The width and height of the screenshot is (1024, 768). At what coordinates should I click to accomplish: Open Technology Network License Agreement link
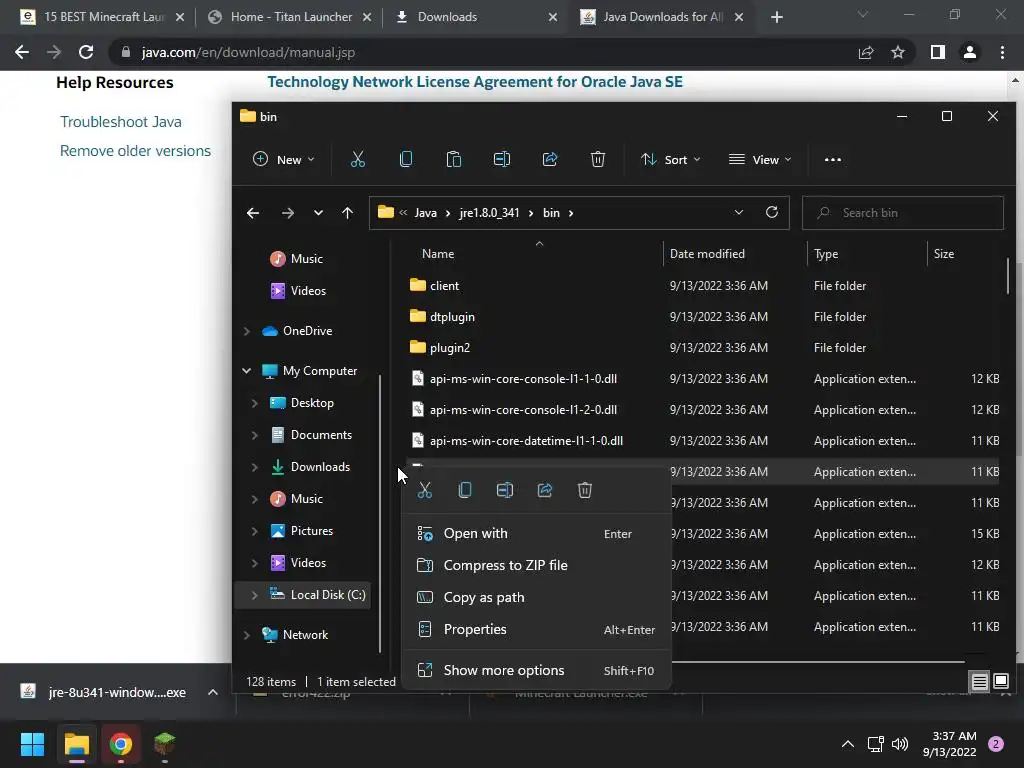pyautogui.click(x=475, y=82)
